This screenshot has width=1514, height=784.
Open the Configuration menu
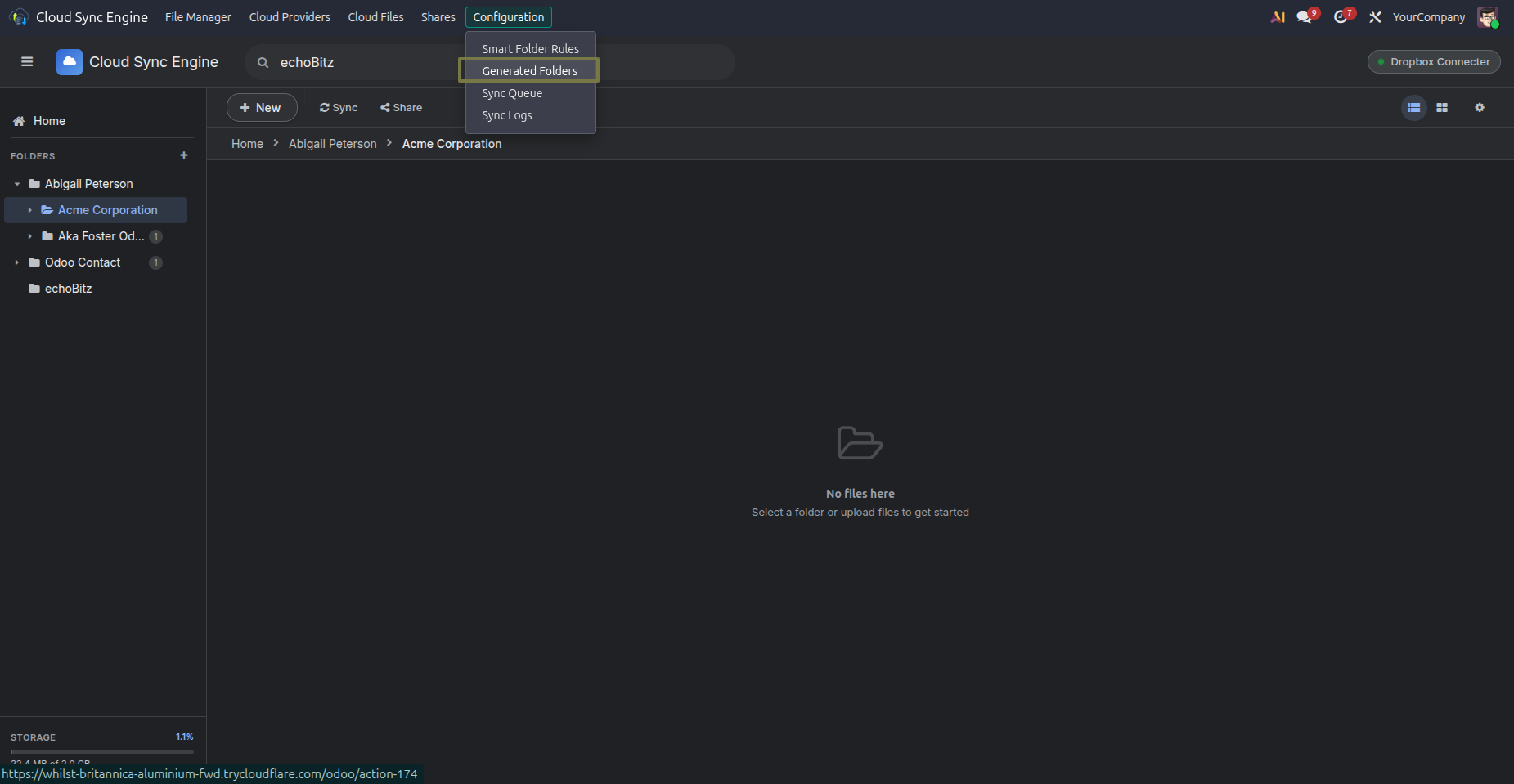(x=509, y=17)
